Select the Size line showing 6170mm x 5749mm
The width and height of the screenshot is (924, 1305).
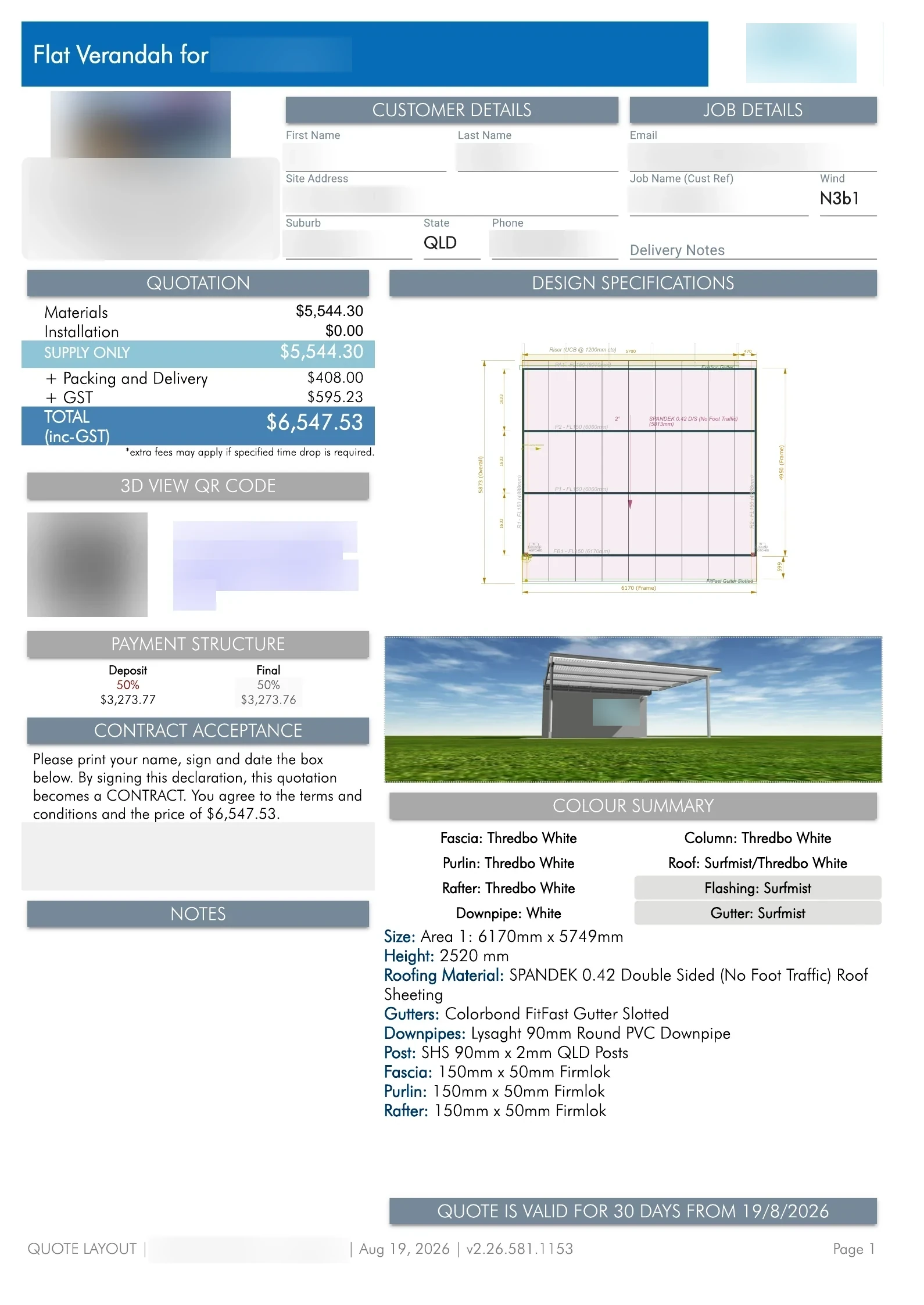click(x=504, y=937)
